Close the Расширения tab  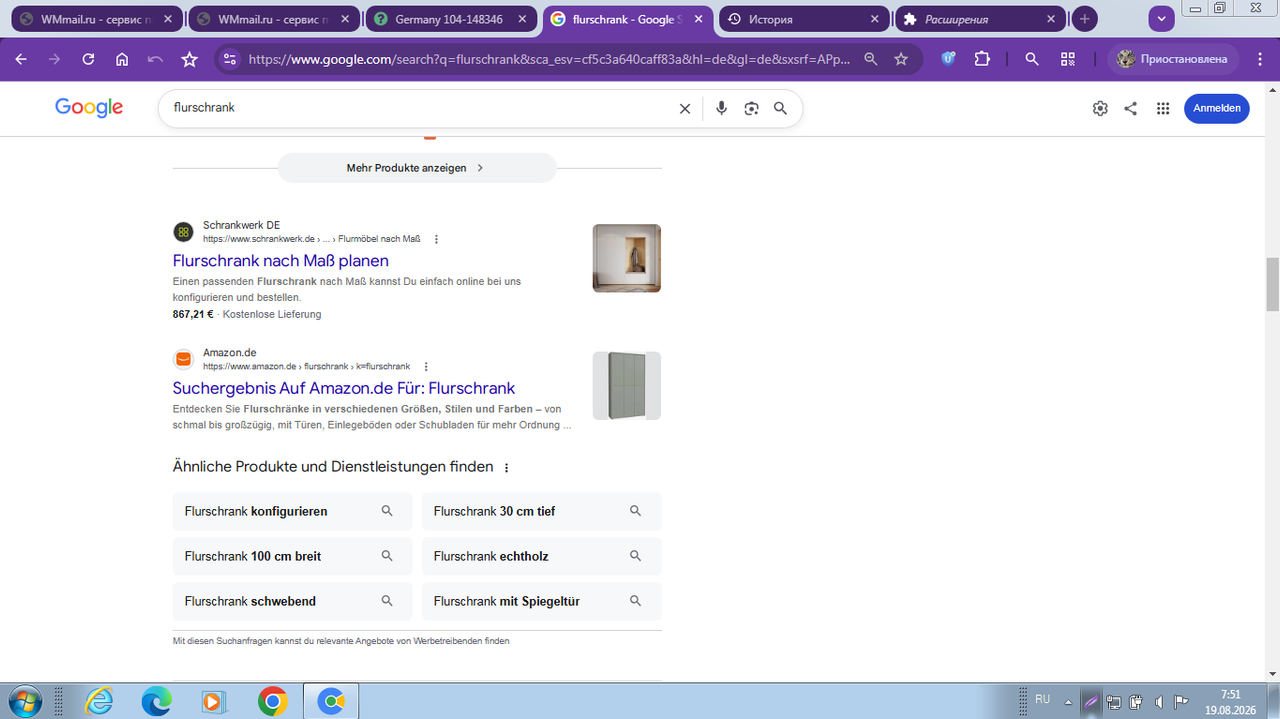pos(1051,19)
